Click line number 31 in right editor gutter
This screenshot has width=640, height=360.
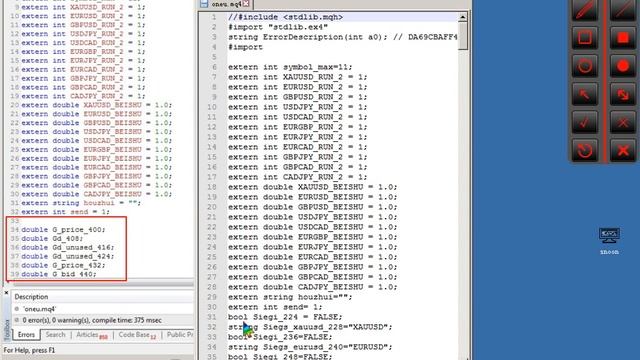[211, 317]
